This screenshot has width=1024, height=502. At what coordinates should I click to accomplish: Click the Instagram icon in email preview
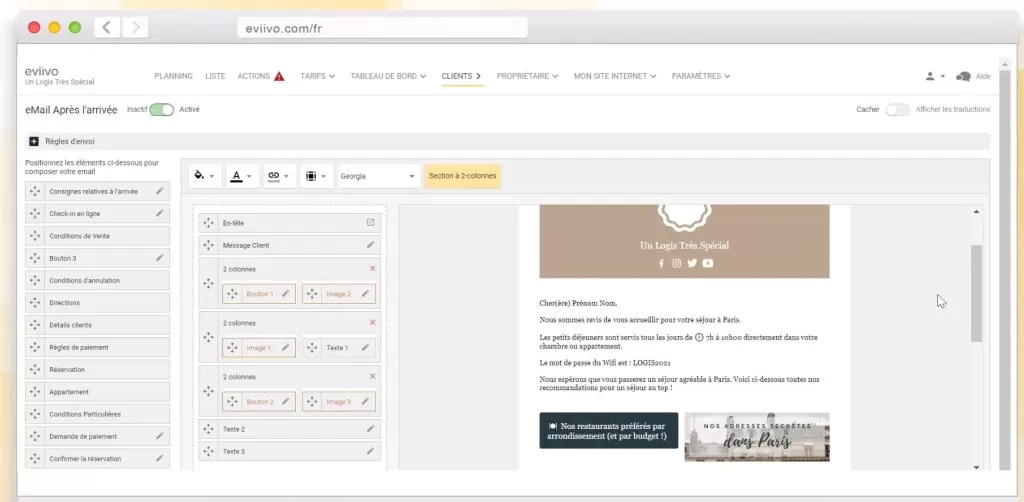click(x=677, y=263)
